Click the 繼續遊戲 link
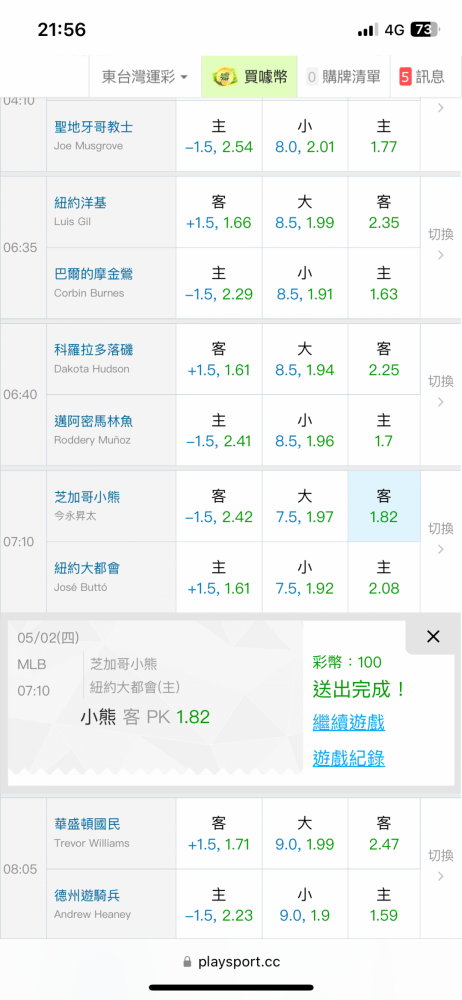This screenshot has width=462, height=1000. [x=348, y=723]
